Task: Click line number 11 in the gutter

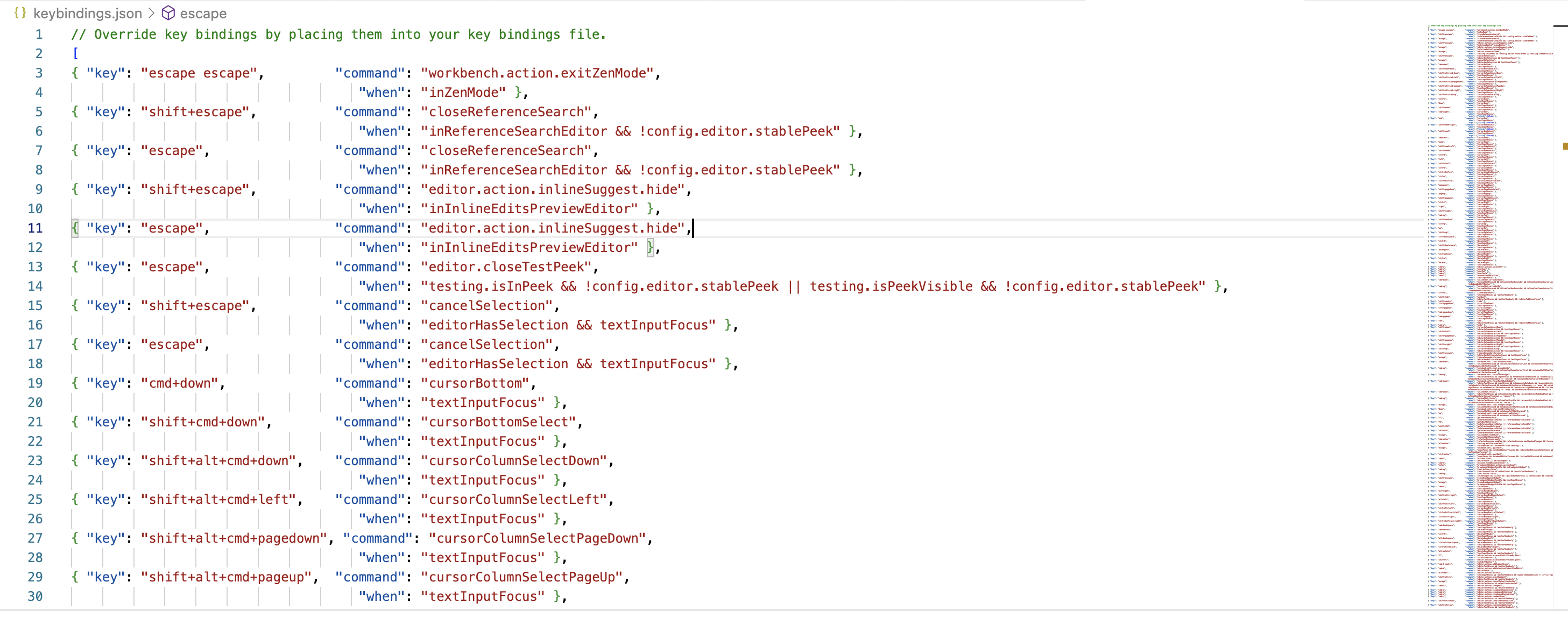Action: [x=36, y=228]
